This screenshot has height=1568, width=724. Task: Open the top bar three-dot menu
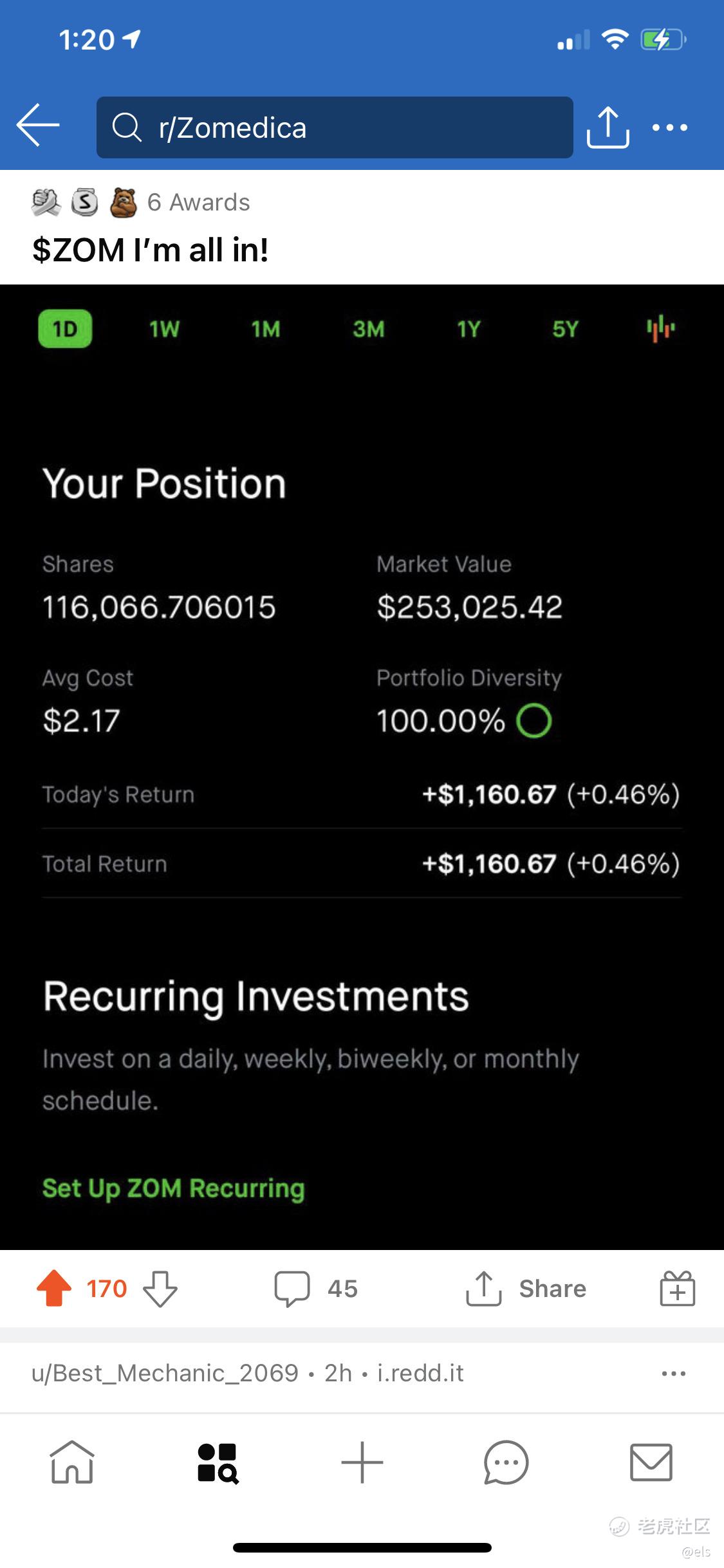[x=670, y=127]
